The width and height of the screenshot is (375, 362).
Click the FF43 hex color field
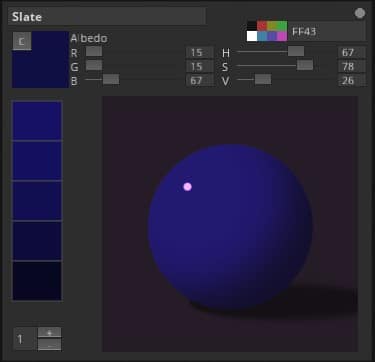pyautogui.click(x=327, y=31)
